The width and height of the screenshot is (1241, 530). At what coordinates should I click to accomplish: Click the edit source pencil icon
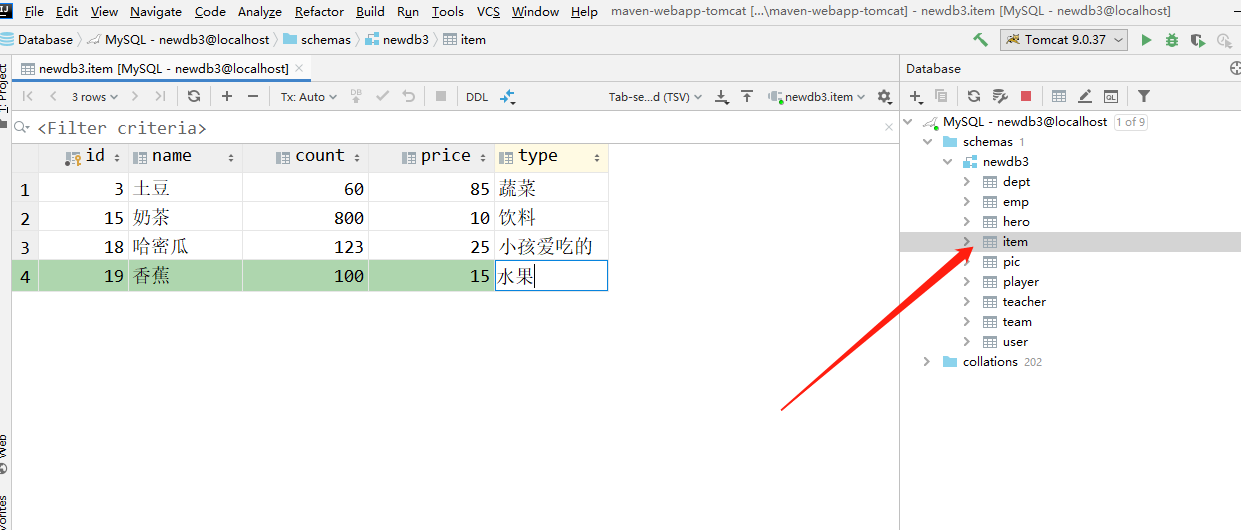tap(1085, 97)
